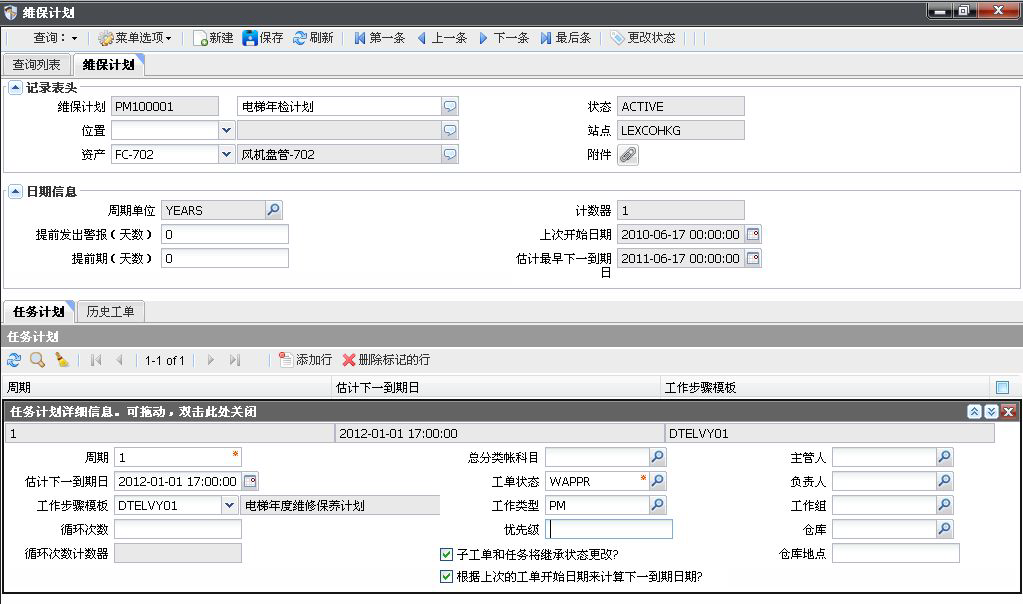This screenshot has height=604, width=1023.
Task: Uncheck 子工单和任务将继承状态更改 checkbox
Action: [x=446, y=554]
